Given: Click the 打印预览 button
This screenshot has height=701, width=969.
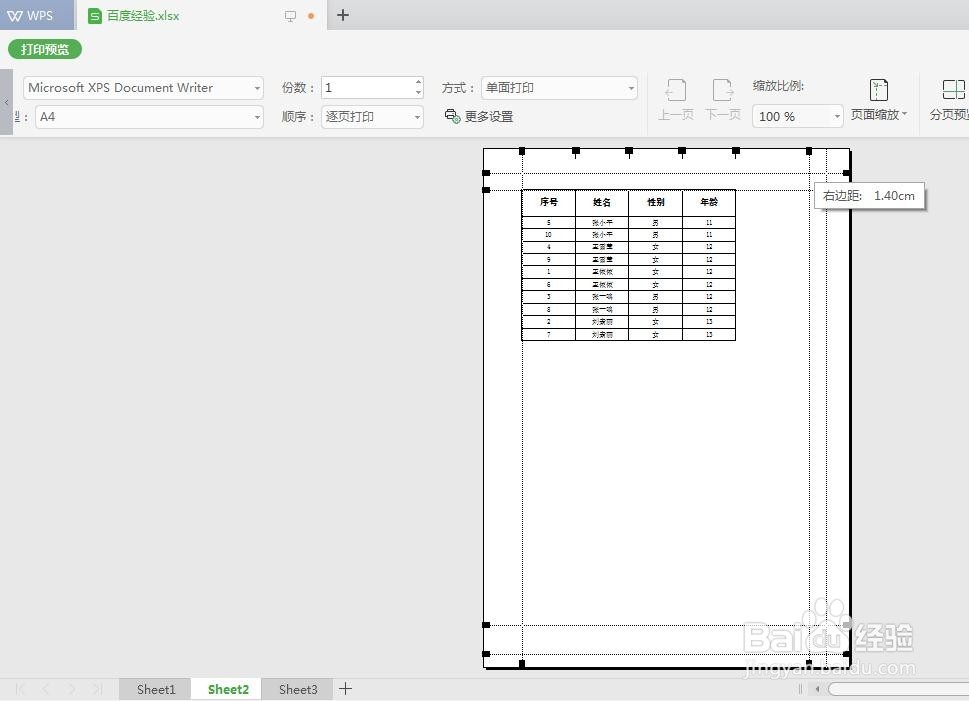Looking at the screenshot, I should (44, 48).
